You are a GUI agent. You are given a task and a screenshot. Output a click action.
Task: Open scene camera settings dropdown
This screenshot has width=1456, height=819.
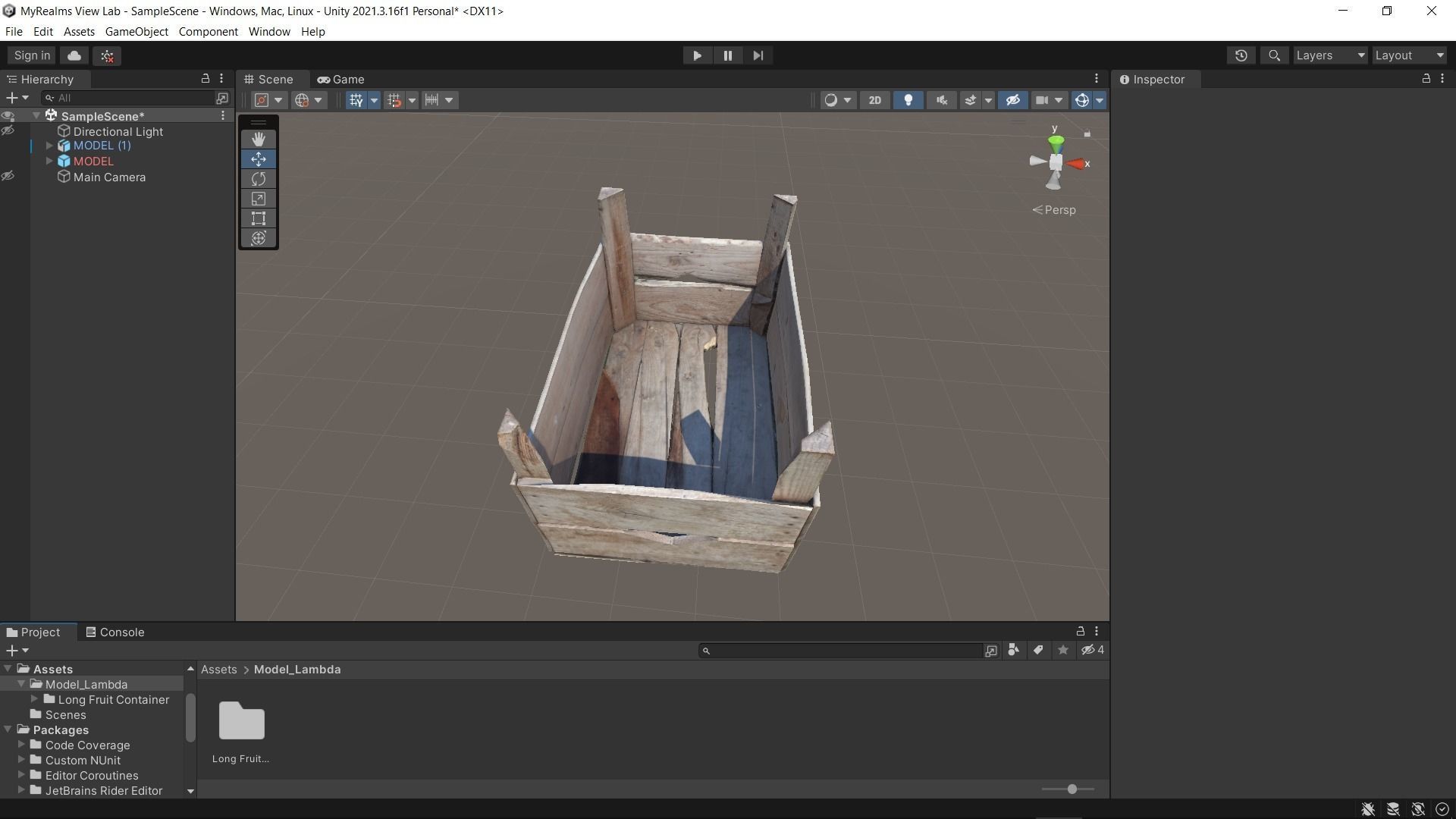click(1058, 100)
